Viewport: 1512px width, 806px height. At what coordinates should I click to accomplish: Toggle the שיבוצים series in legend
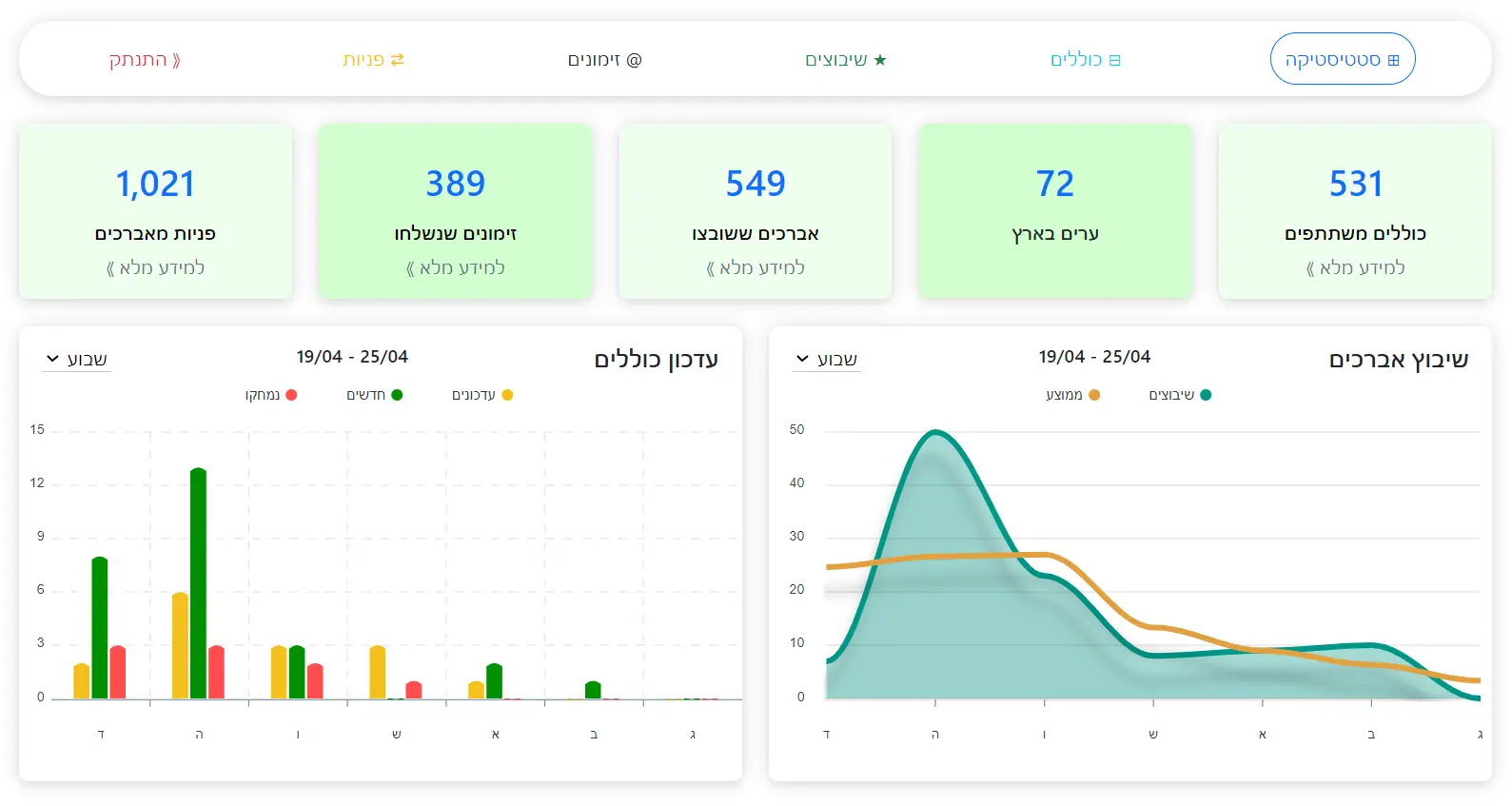point(1180,395)
